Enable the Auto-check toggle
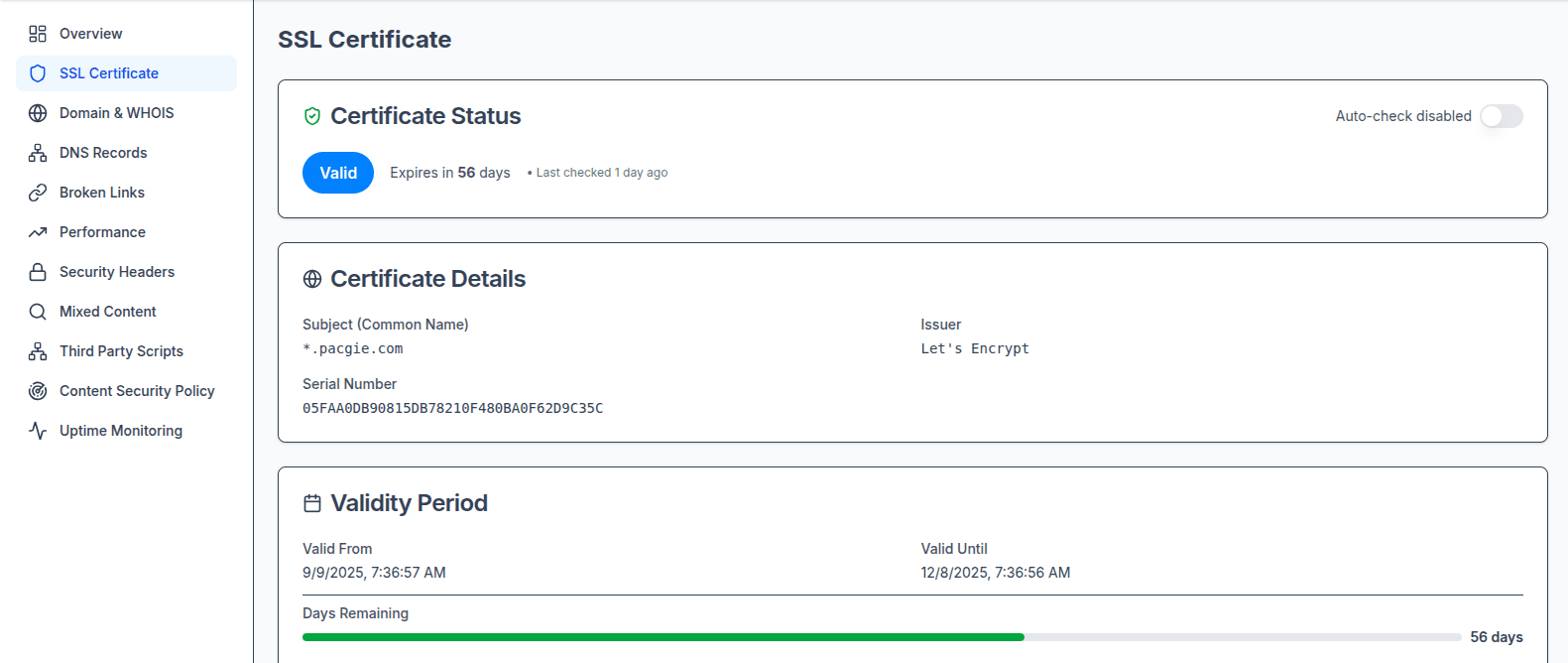Image resolution: width=1568 pixels, height=663 pixels. tap(1501, 116)
